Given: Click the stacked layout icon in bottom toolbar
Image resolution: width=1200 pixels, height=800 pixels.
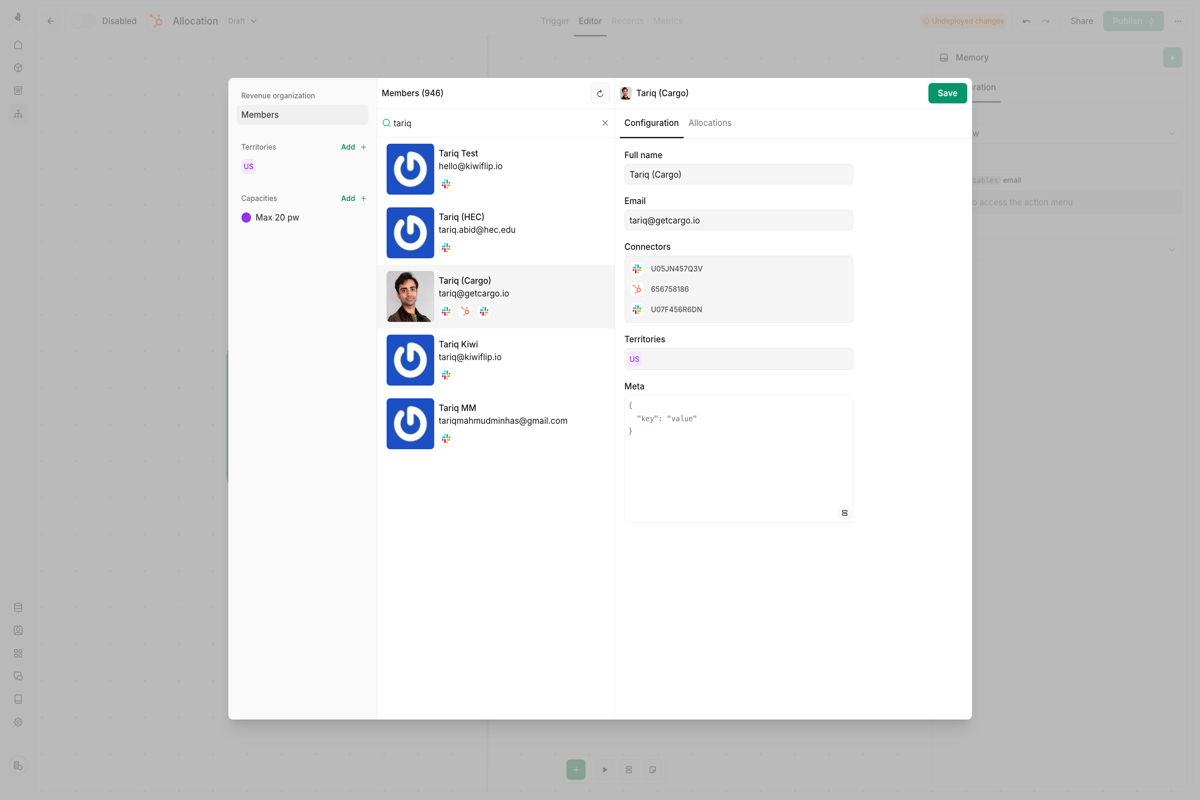Looking at the screenshot, I should coord(629,770).
